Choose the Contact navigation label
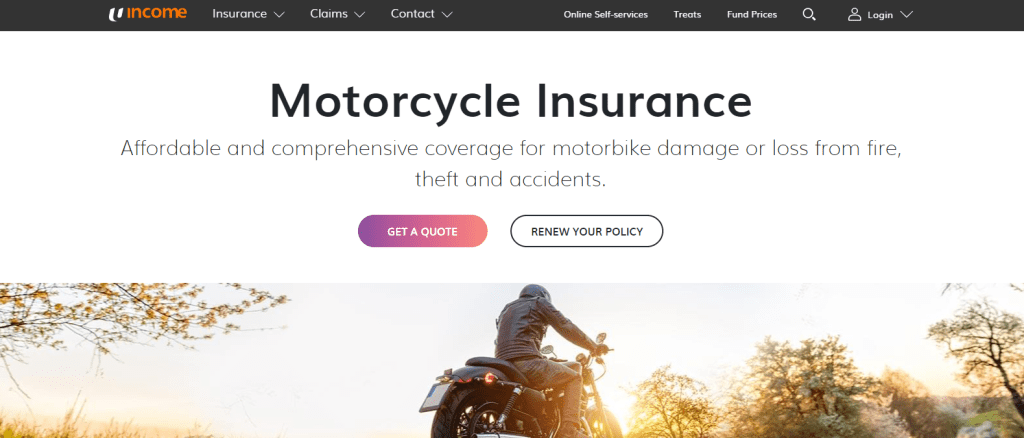 tap(413, 14)
